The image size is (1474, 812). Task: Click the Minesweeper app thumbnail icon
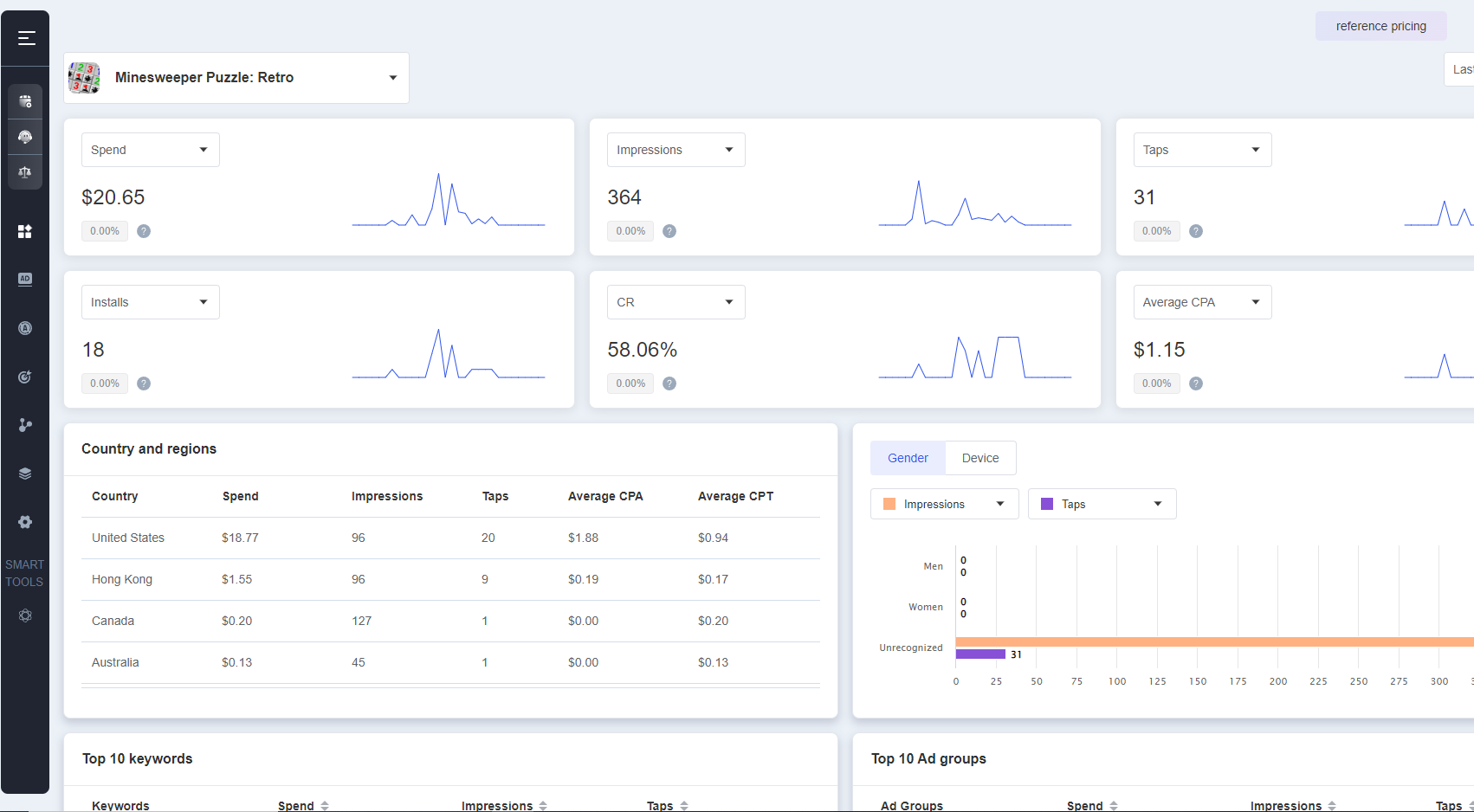tap(84, 78)
